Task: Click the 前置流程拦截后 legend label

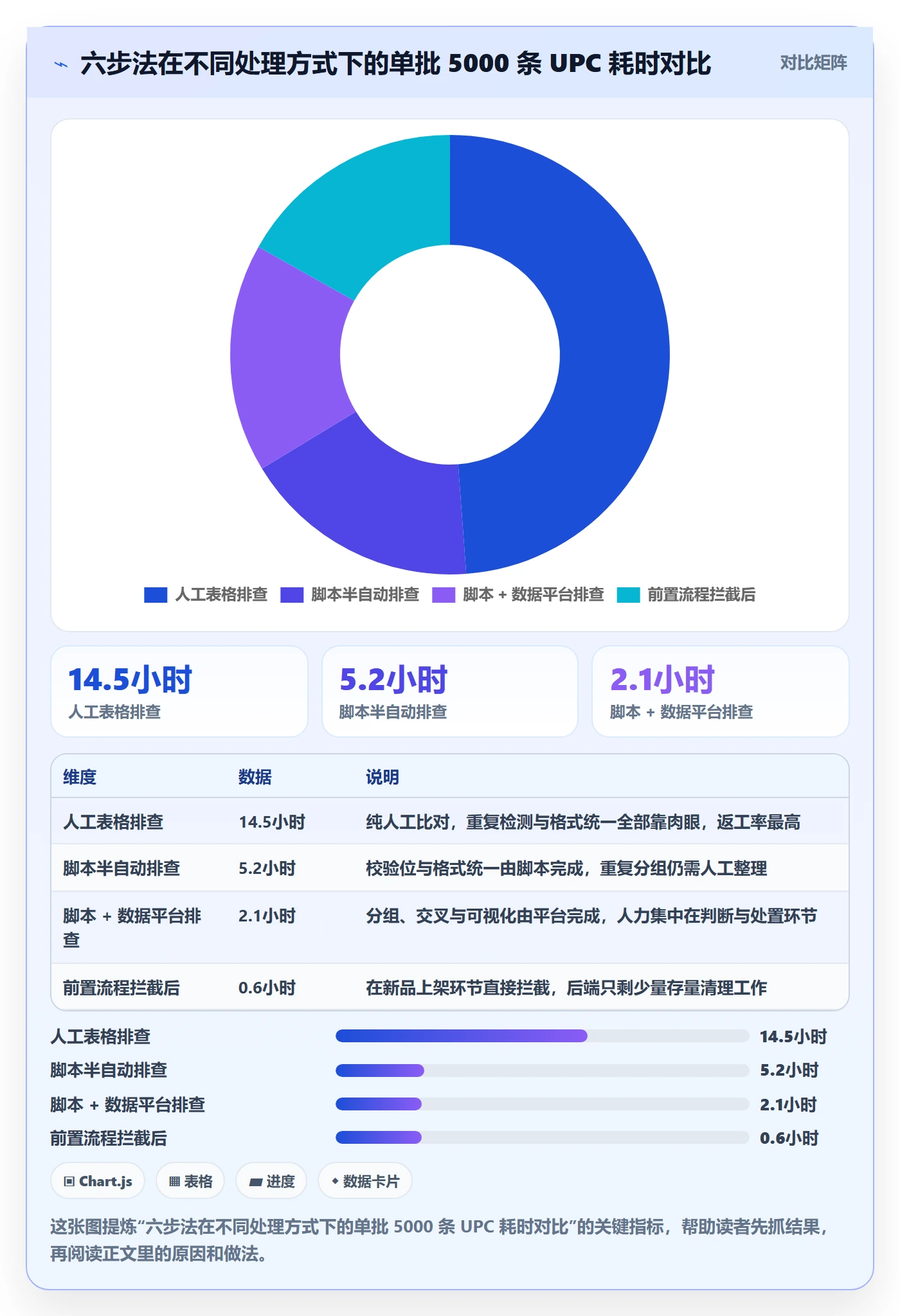Action: point(701,595)
